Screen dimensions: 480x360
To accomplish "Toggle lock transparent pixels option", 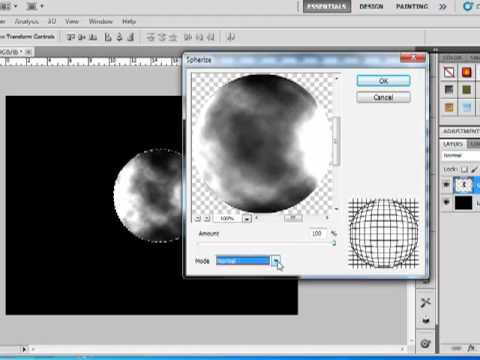I will tap(464, 170).
